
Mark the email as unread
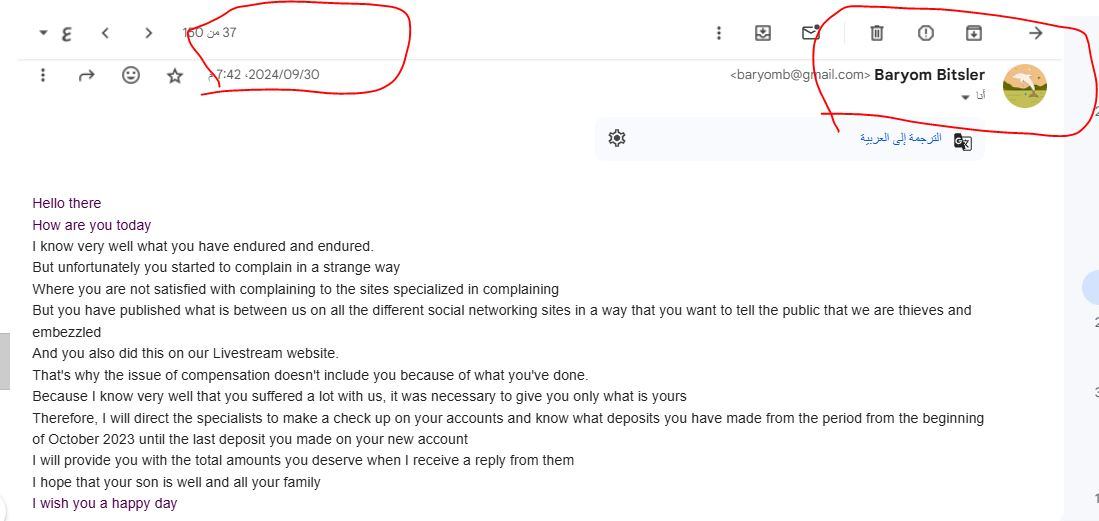click(x=811, y=33)
